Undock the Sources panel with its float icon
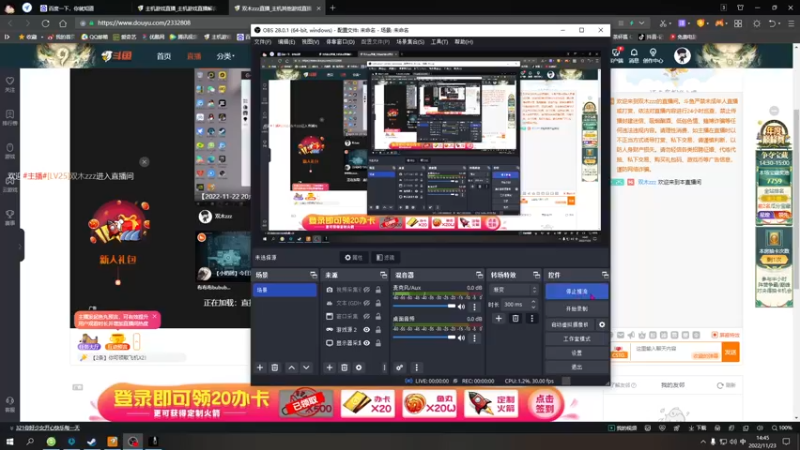The height and width of the screenshot is (450, 800). point(383,275)
